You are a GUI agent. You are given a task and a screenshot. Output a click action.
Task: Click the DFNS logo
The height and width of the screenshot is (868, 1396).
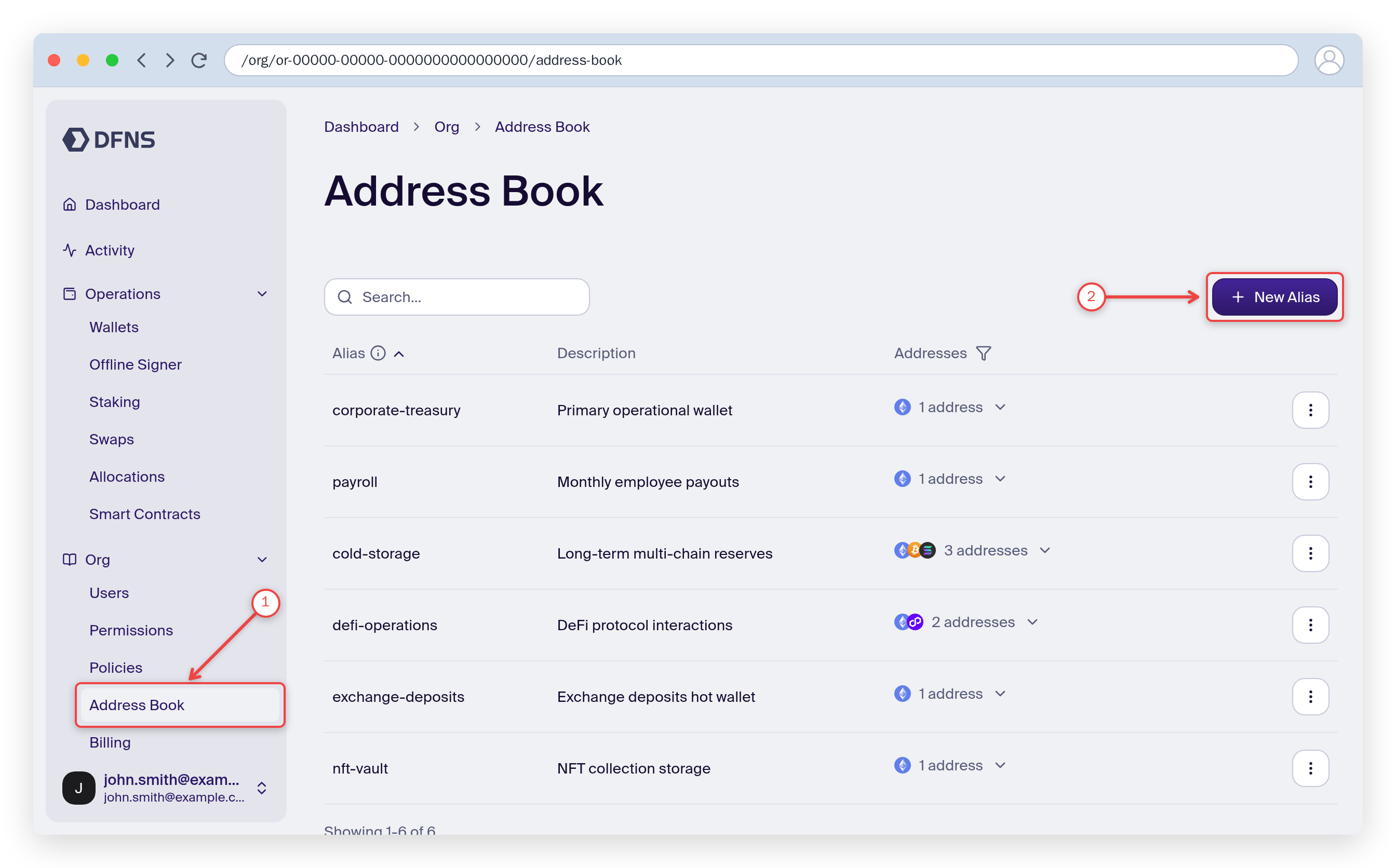[109, 140]
